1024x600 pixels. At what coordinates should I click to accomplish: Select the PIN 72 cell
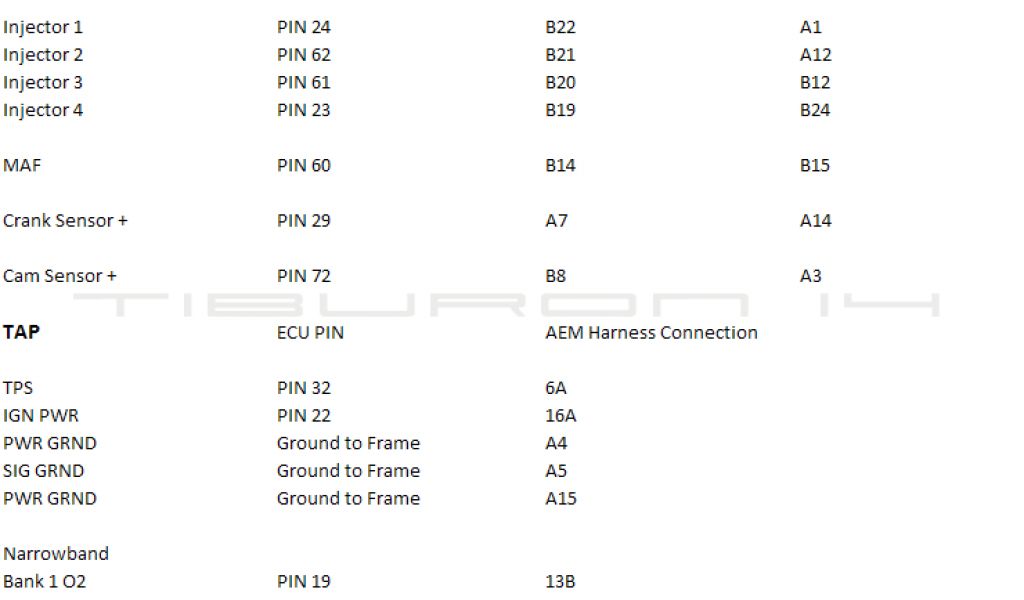click(x=303, y=276)
